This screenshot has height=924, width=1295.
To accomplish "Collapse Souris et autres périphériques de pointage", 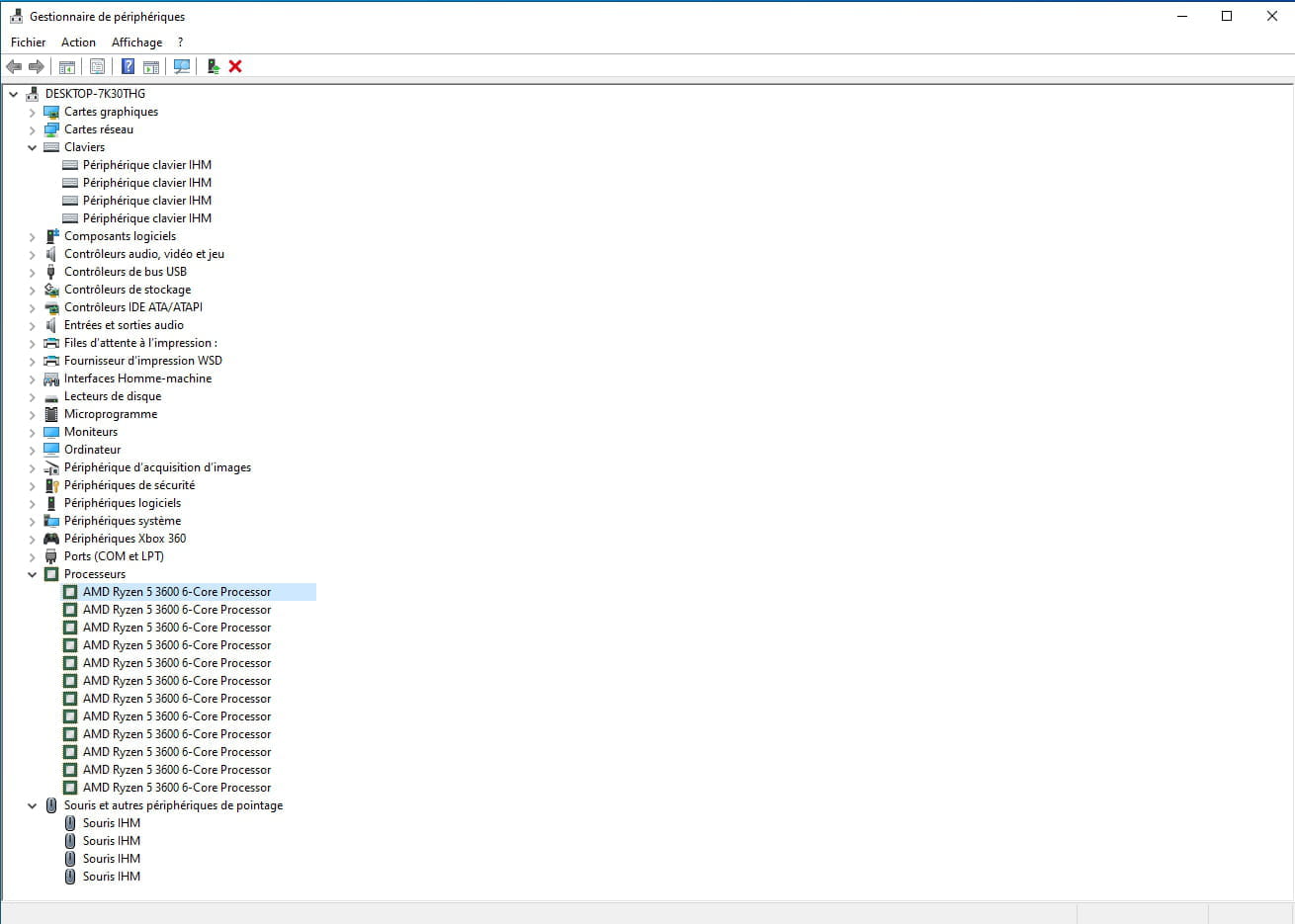I will (32, 805).
